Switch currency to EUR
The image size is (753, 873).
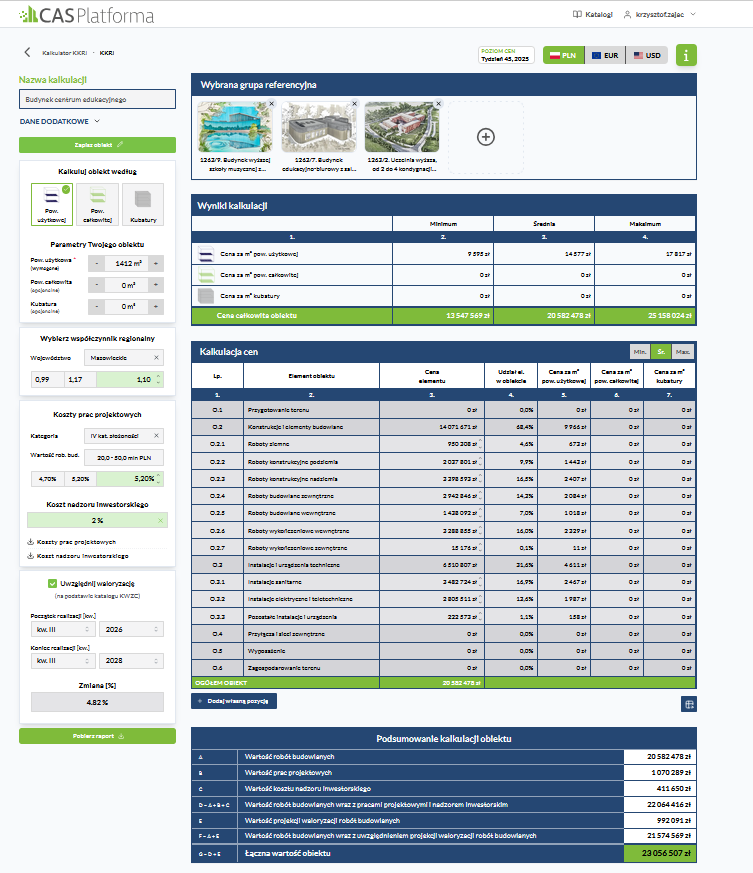(x=606, y=56)
